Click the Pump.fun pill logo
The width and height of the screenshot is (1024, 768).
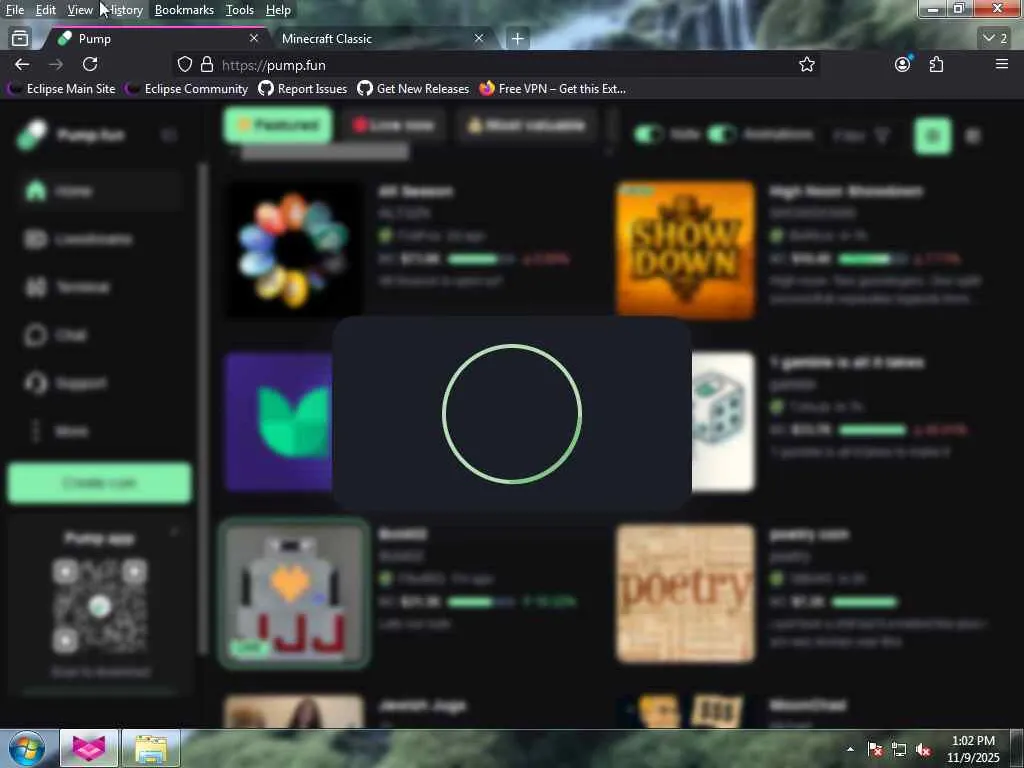point(32,135)
